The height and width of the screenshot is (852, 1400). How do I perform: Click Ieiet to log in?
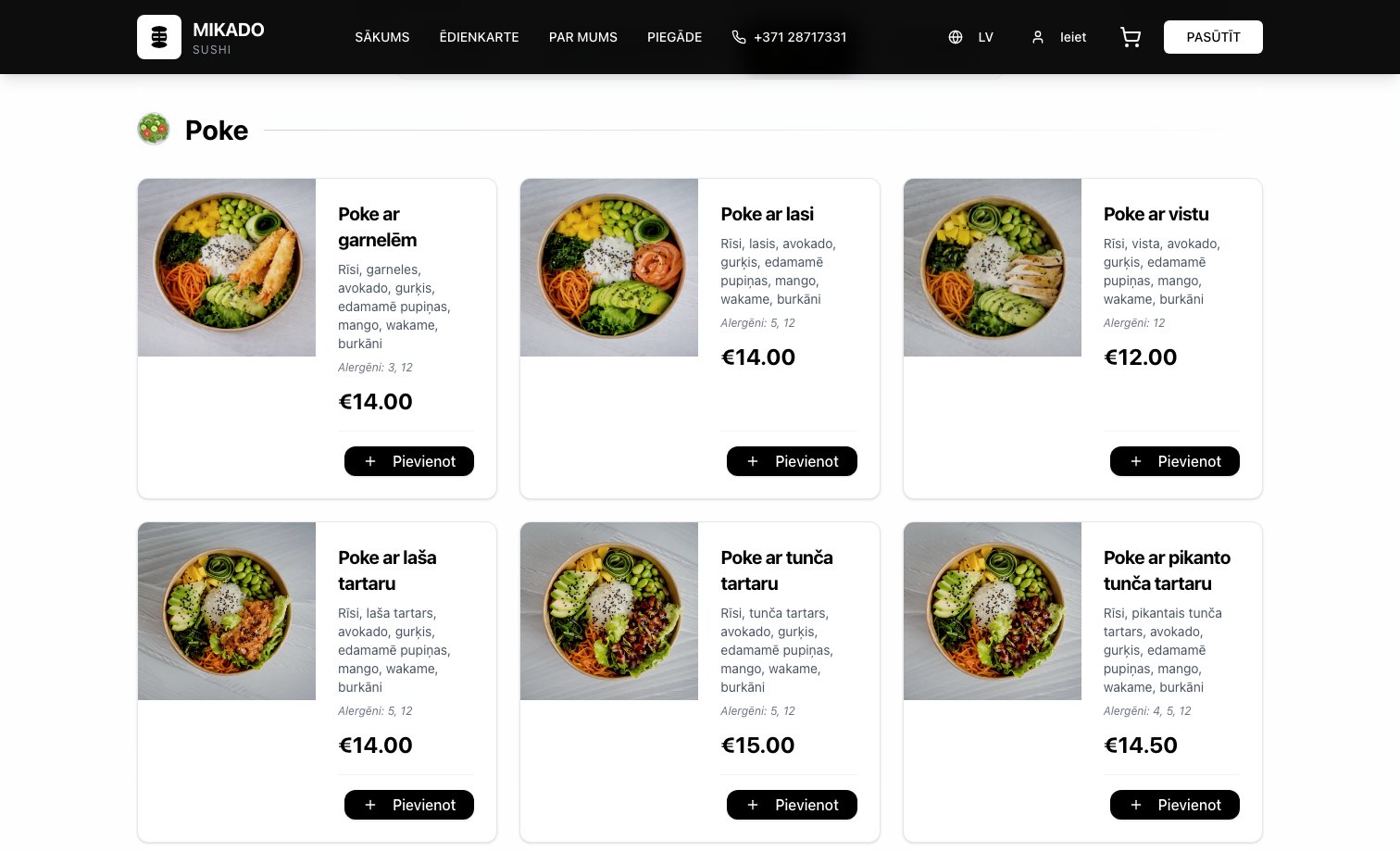(1072, 37)
